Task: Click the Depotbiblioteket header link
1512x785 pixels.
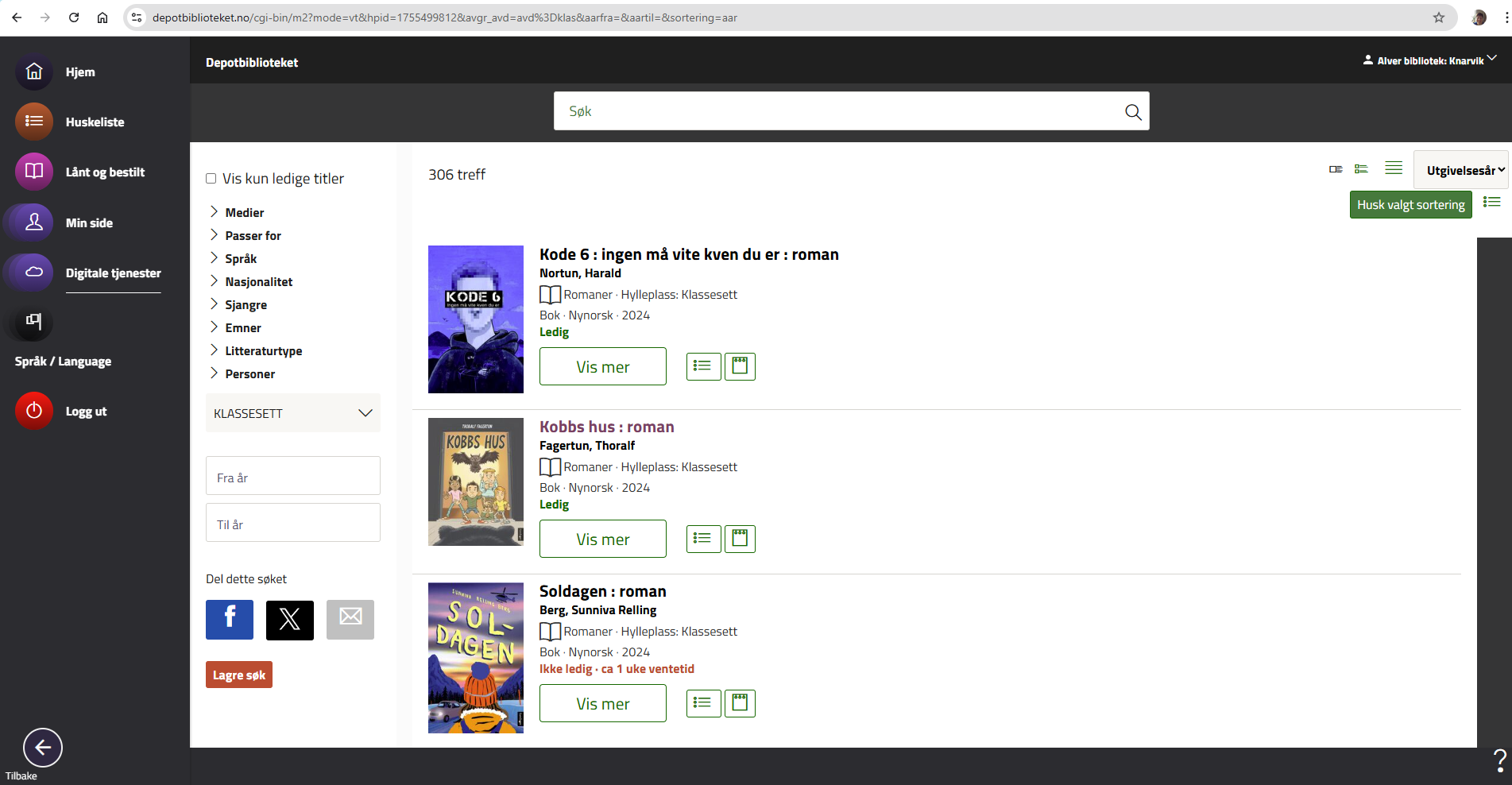Action: [252, 63]
